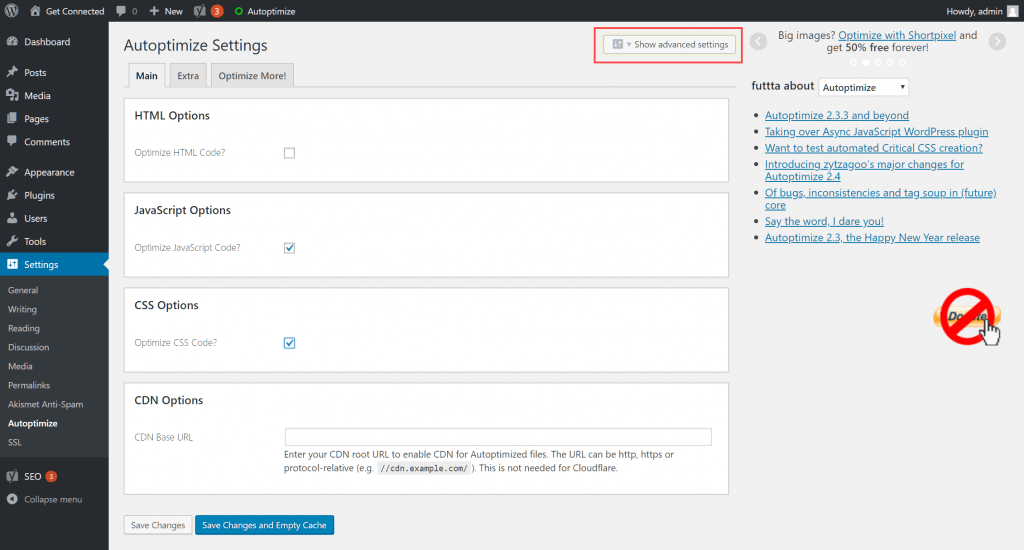Click the no-donate PayPal image
Screen dimensions: 1024x550
pyautogui.click(x=968, y=317)
